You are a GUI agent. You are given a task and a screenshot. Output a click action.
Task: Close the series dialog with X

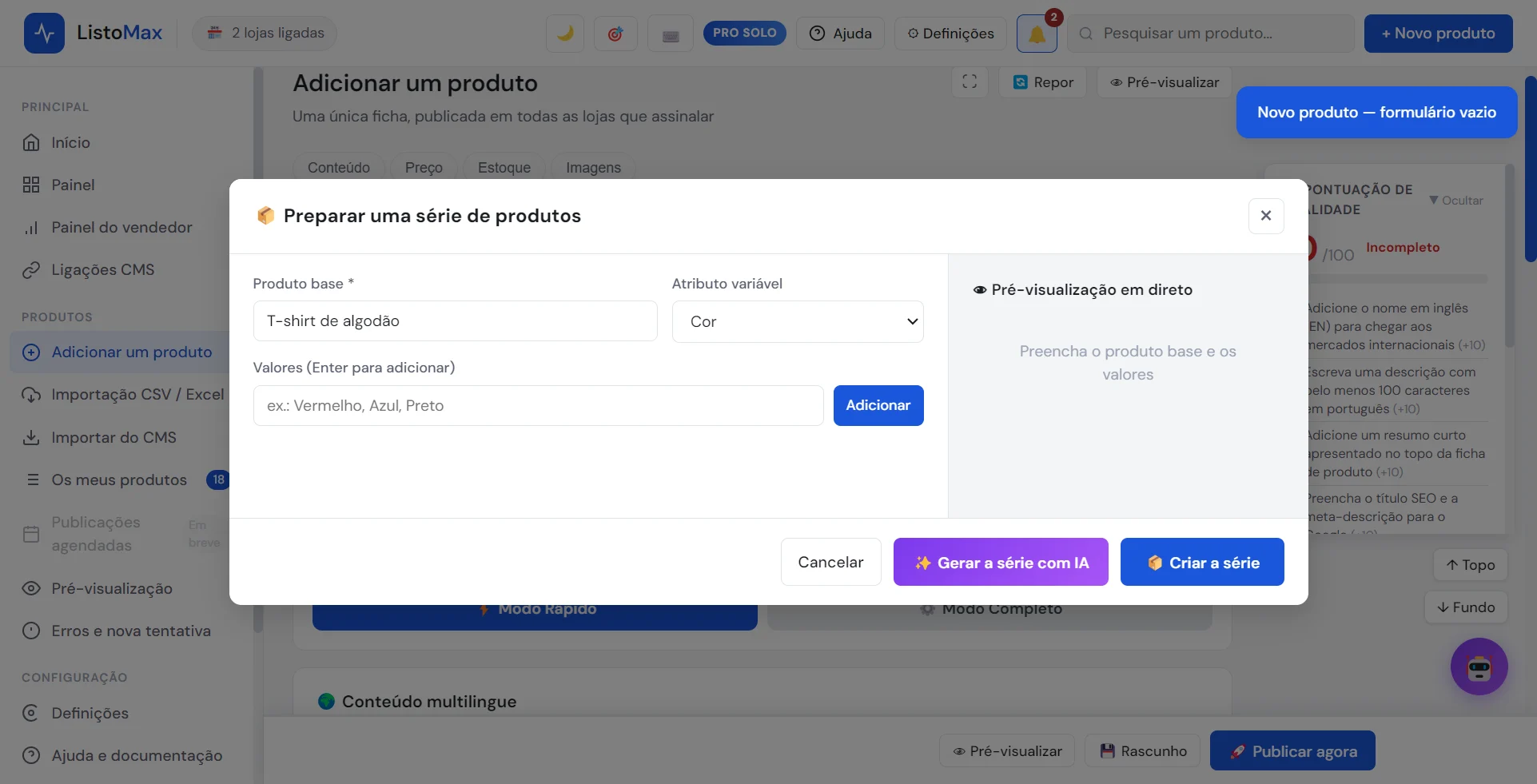(x=1266, y=216)
